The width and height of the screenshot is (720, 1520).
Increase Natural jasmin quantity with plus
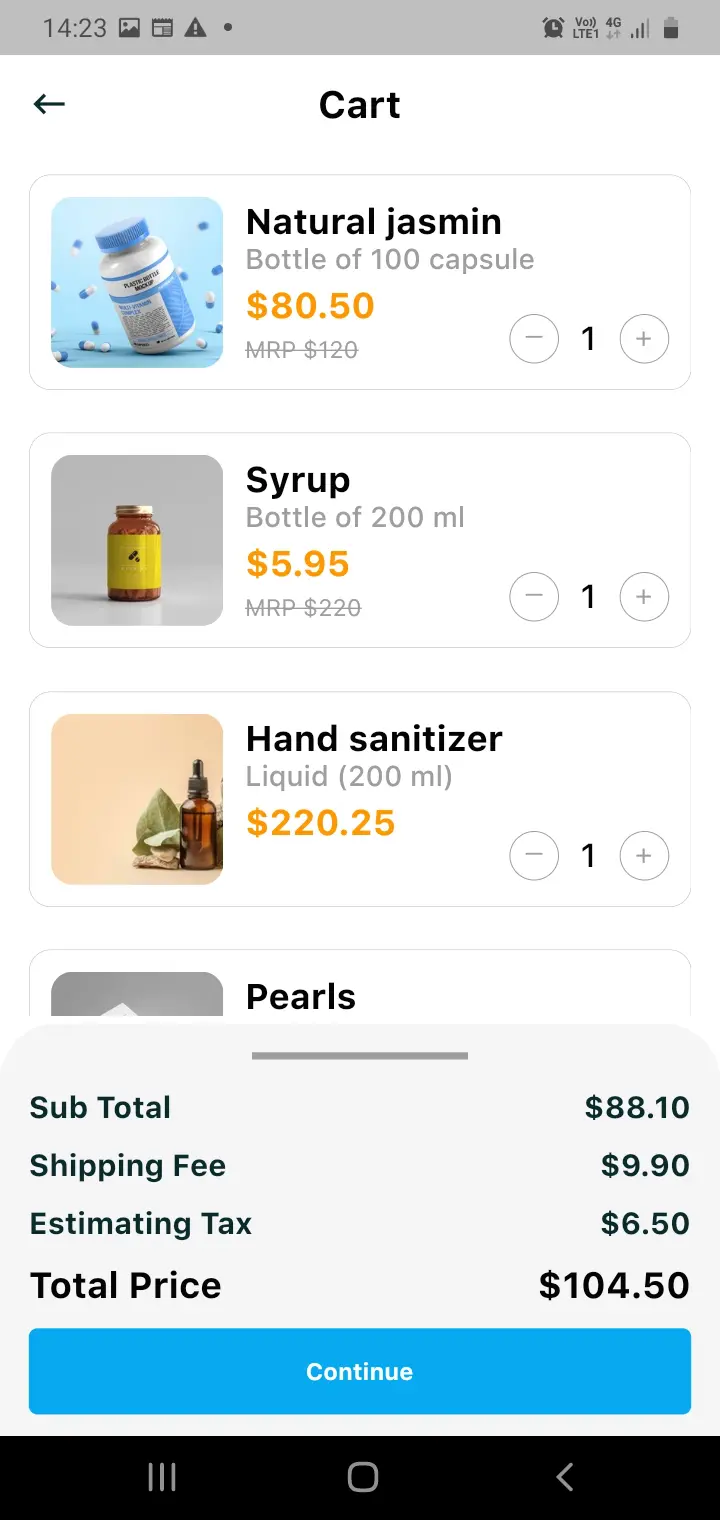[x=644, y=339]
